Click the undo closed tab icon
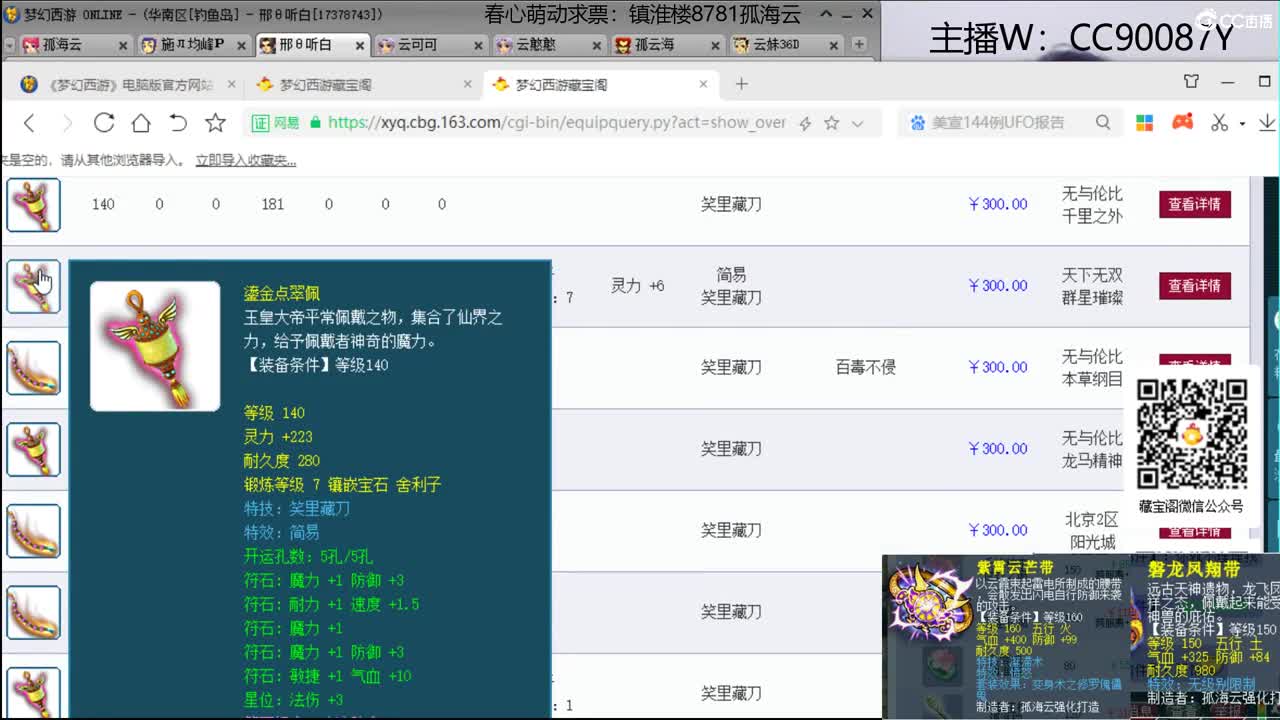This screenshot has width=1280, height=720. coord(178,123)
